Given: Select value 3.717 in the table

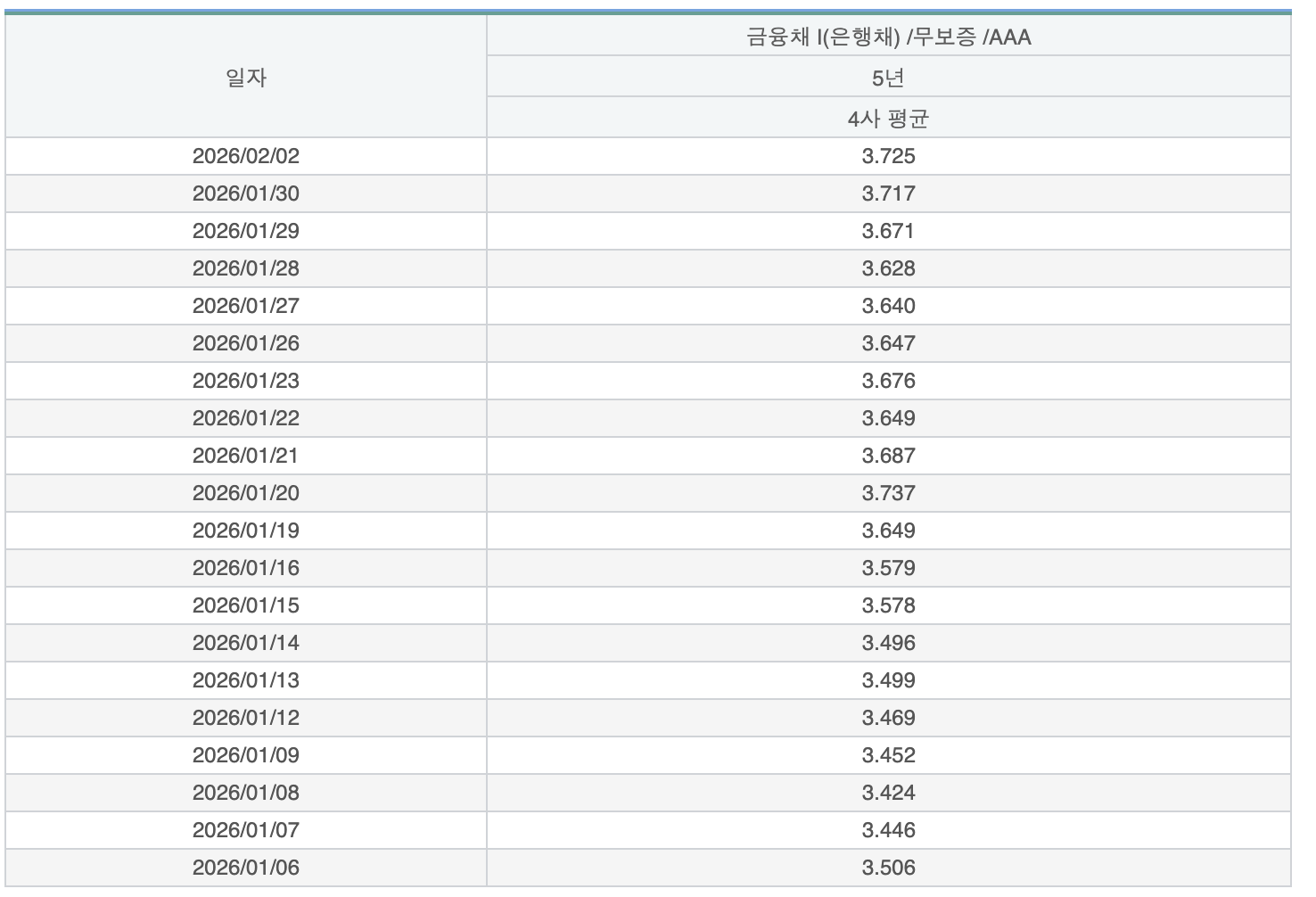Looking at the screenshot, I should pyautogui.click(x=889, y=193).
